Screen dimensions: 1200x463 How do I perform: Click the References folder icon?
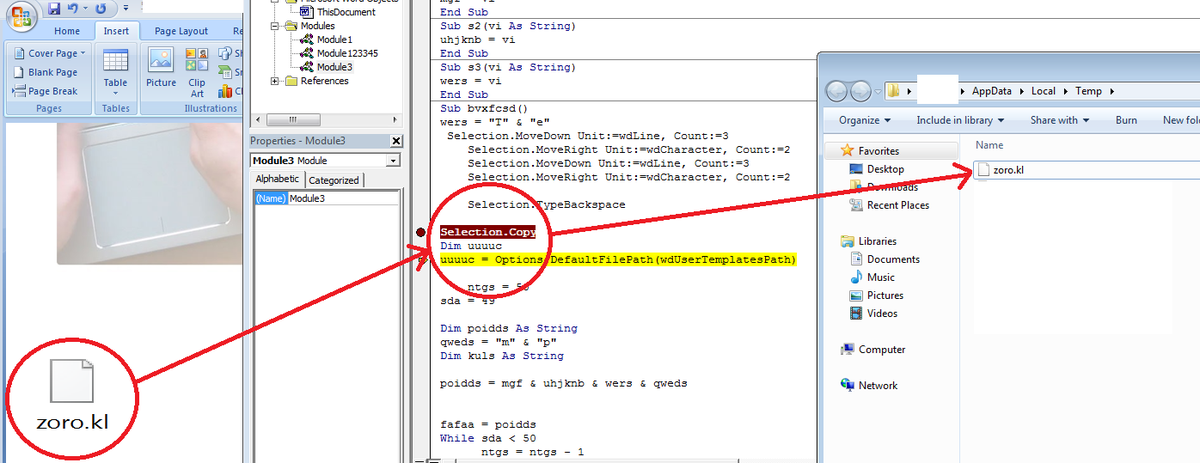291,81
